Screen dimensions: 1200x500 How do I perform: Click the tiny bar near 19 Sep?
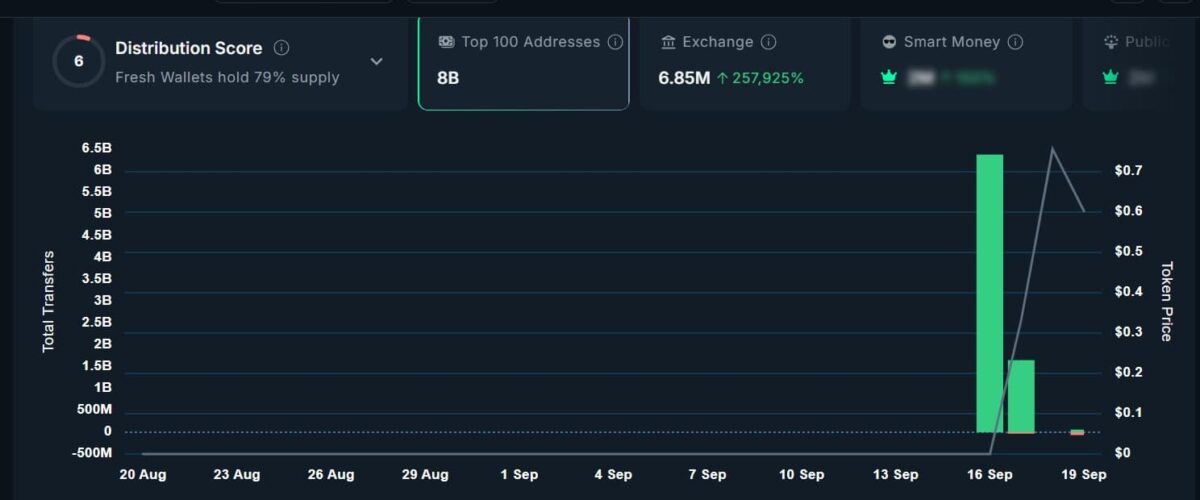point(1077,432)
